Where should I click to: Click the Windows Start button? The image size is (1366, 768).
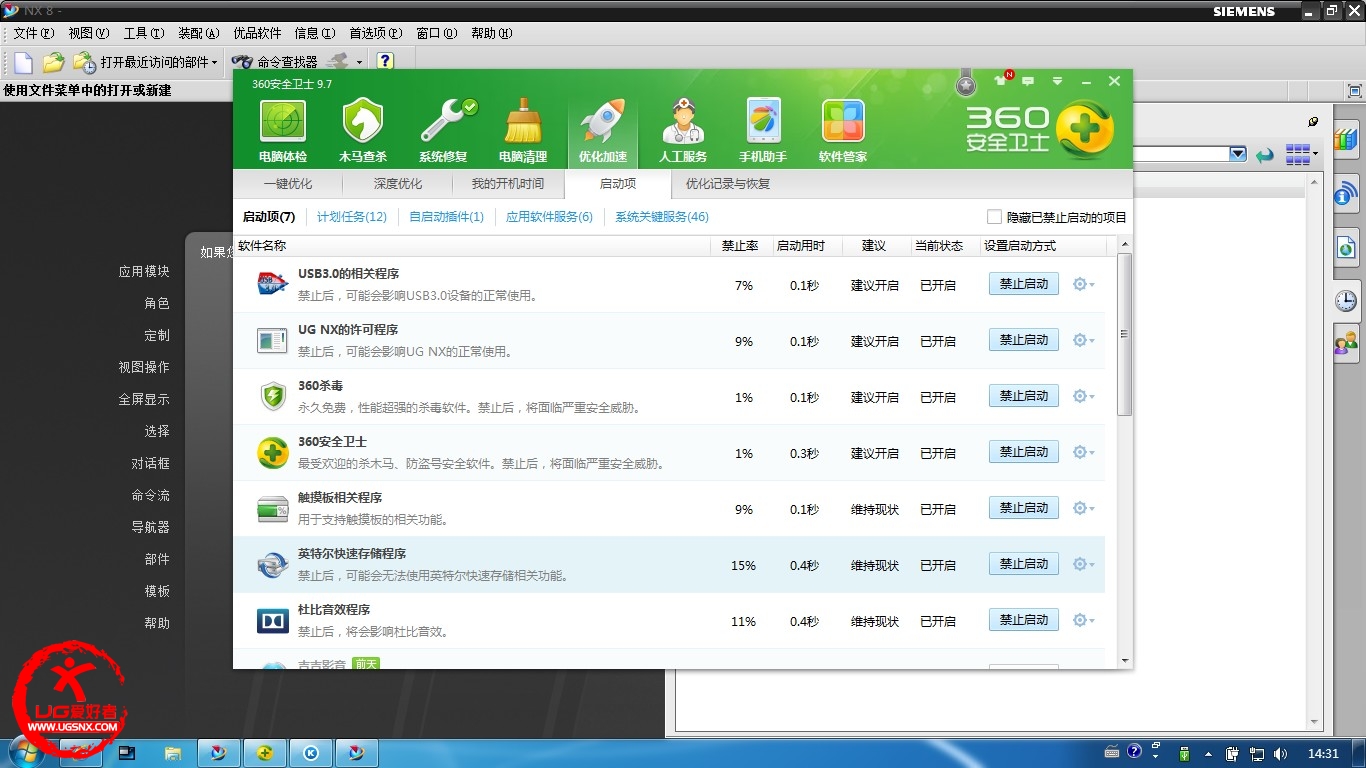(x=27, y=753)
